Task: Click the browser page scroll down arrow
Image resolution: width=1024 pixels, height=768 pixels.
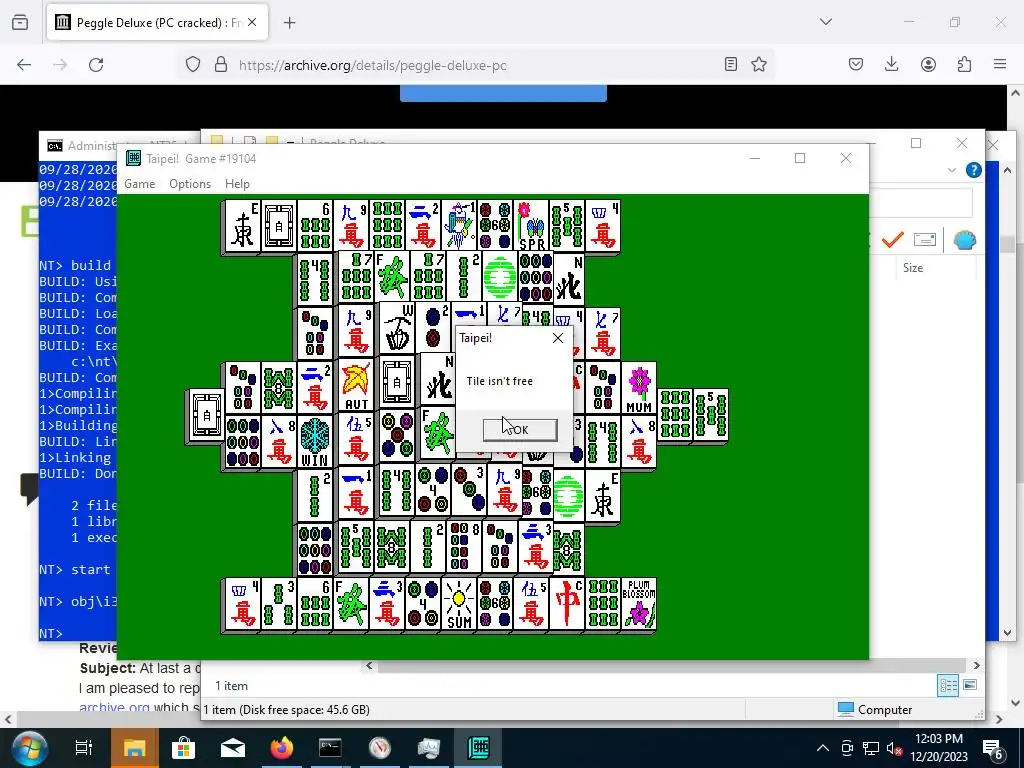Action: pos(1016,703)
